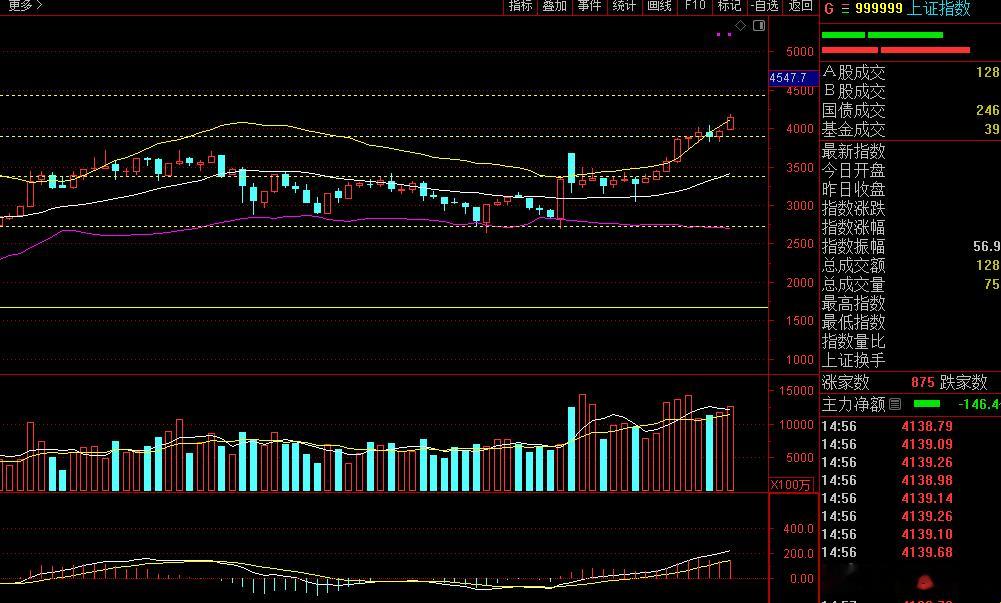This screenshot has width=1001, height=603.
Task: Click the 涨家数 label
Action: (846, 382)
